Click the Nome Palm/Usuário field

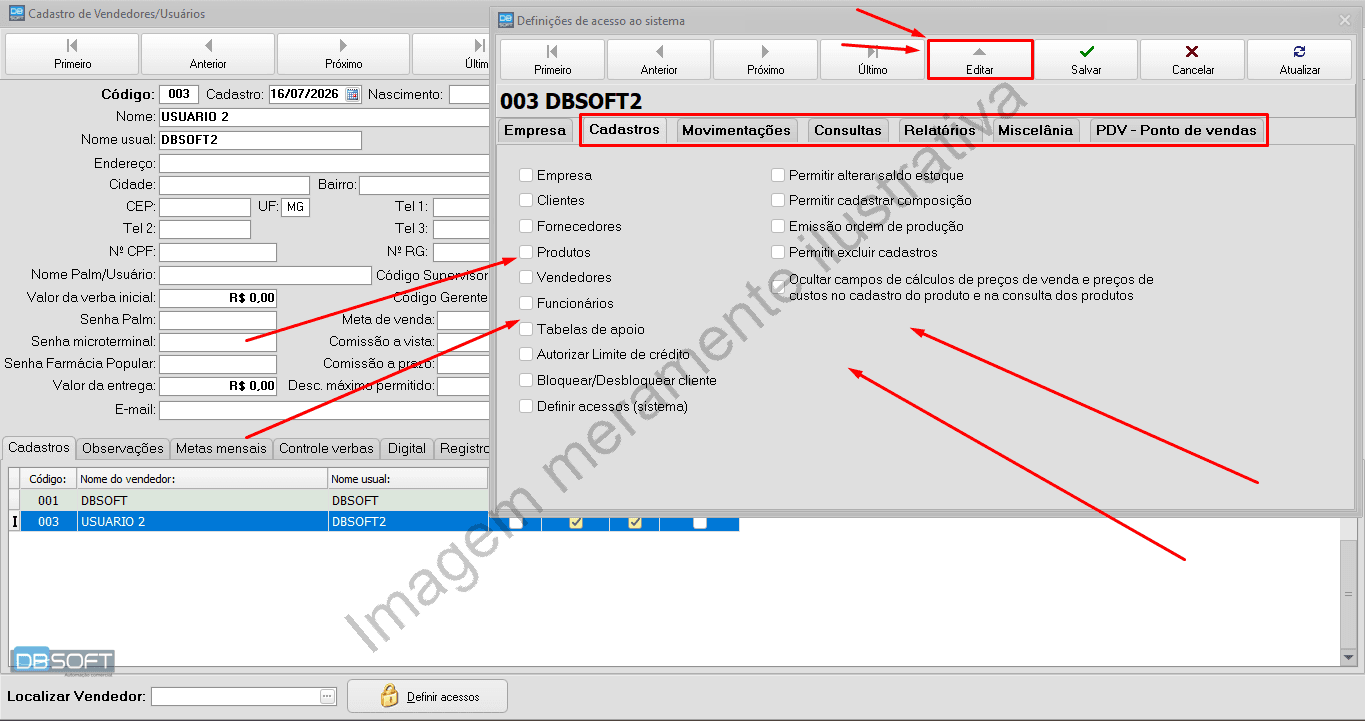pyautogui.click(x=265, y=275)
